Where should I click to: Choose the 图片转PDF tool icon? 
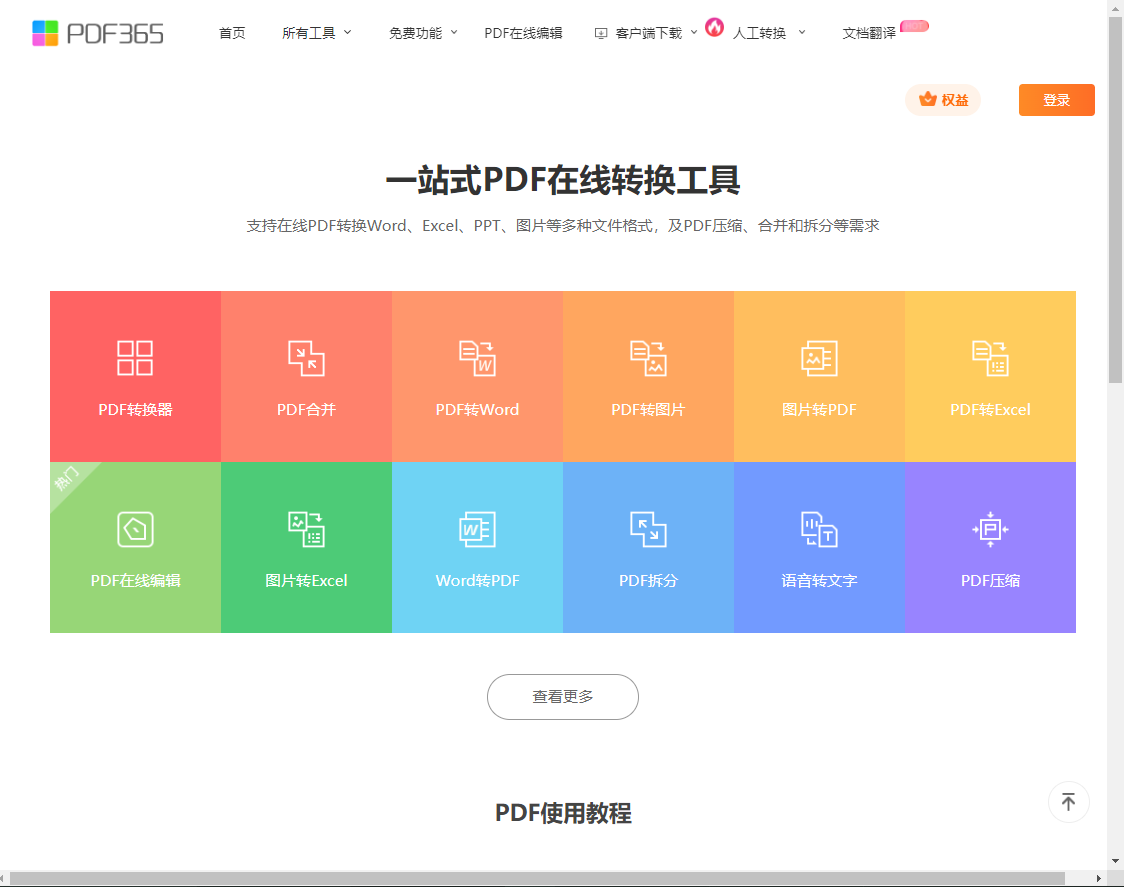click(x=819, y=358)
